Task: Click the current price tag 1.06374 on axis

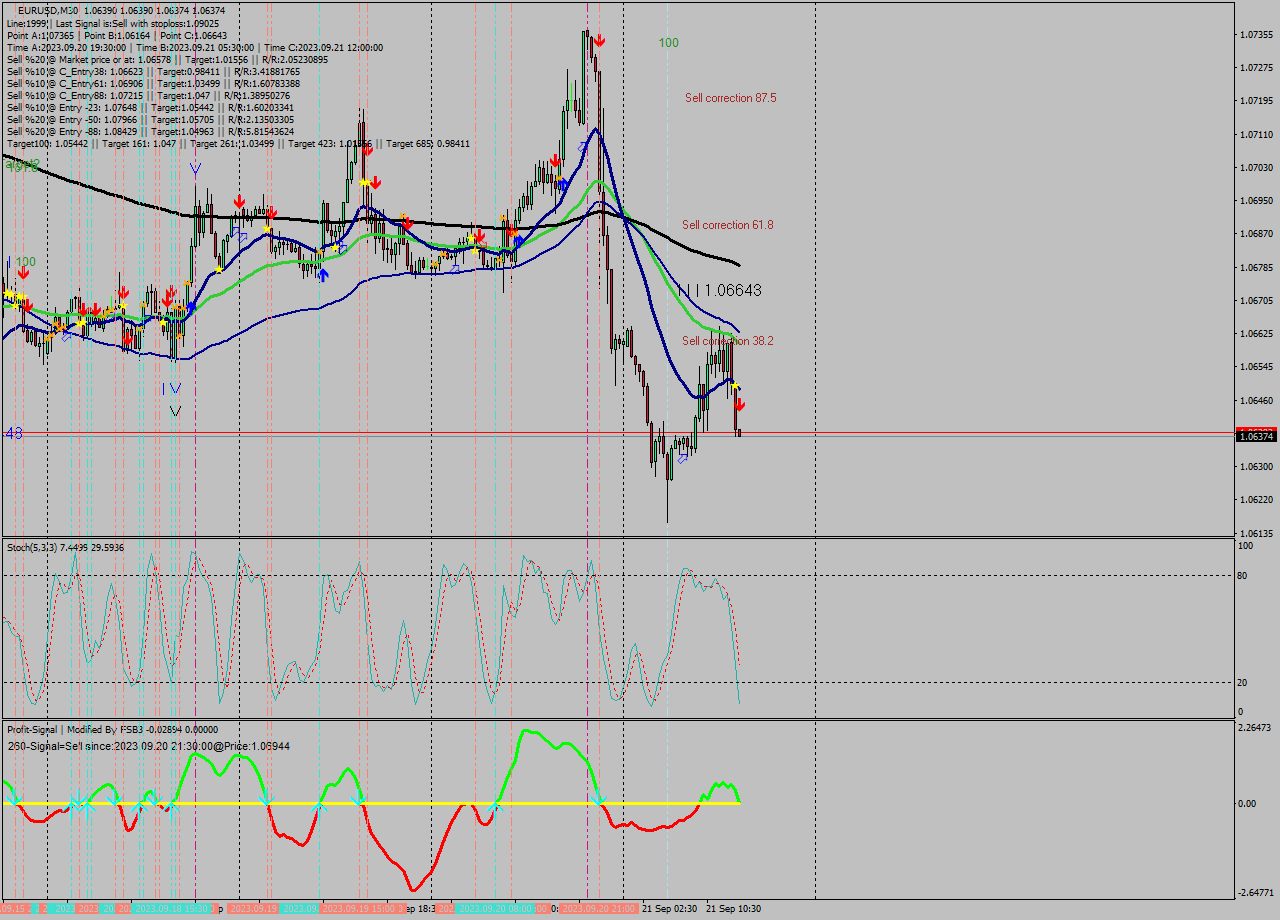Action: [x=1256, y=436]
